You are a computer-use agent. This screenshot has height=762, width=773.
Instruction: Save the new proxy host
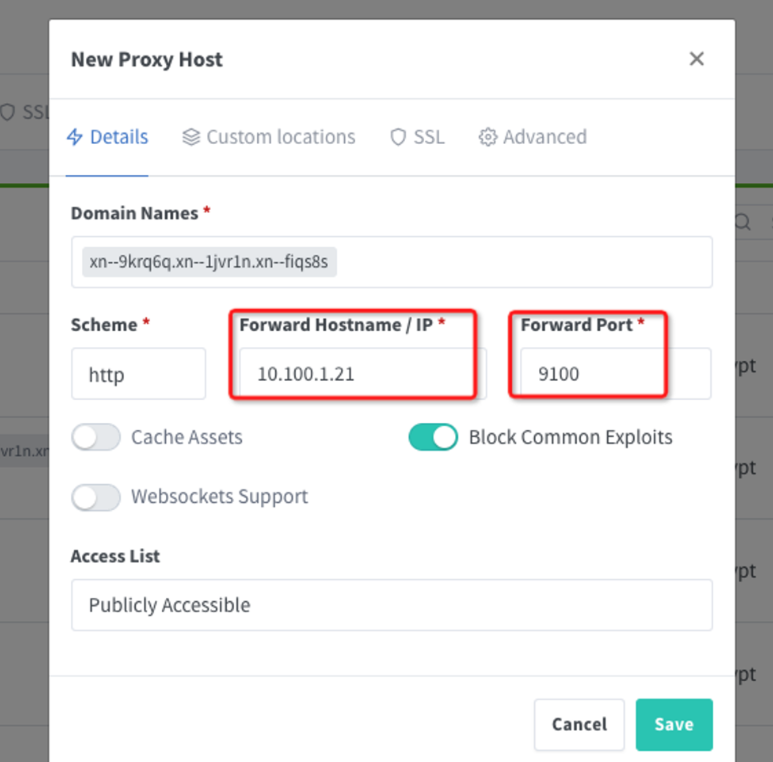coord(673,724)
